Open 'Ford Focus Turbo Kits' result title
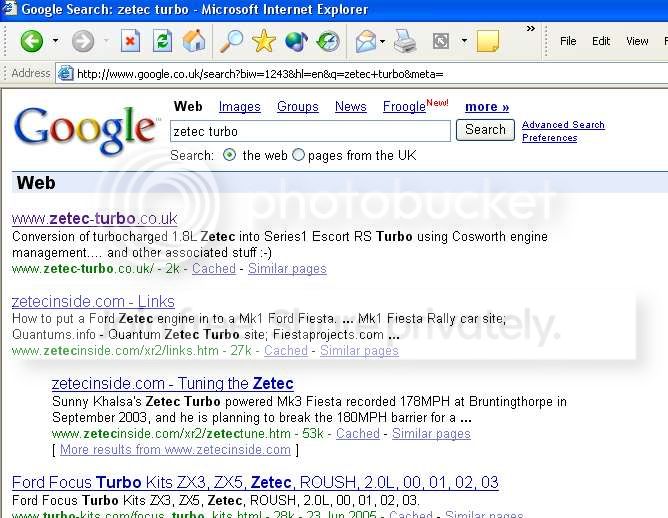Viewport: 668px width, 518px height. click(x=255, y=483)
